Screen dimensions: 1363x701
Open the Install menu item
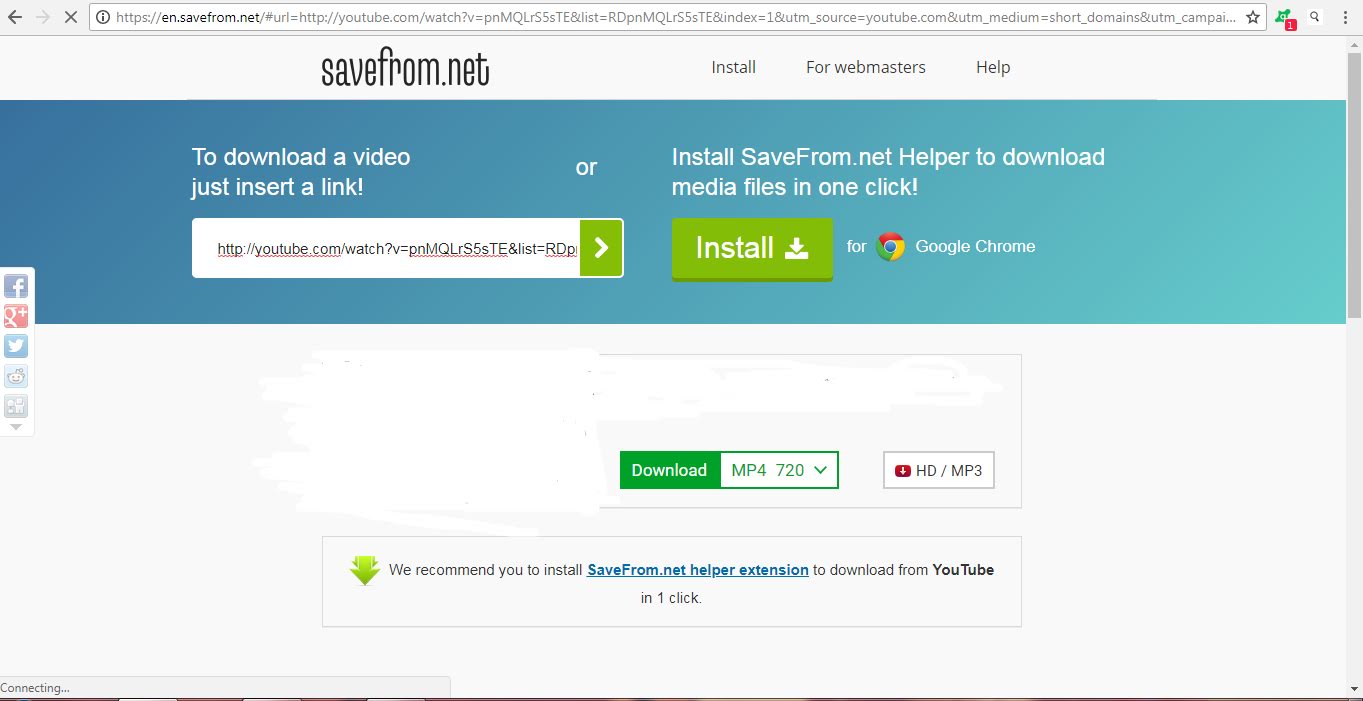coord(733,67)
